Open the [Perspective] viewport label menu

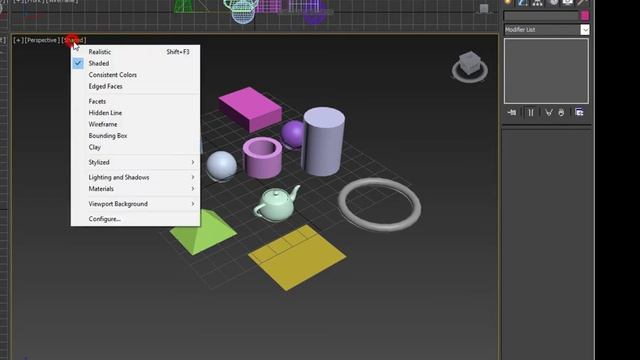point(42,40)
